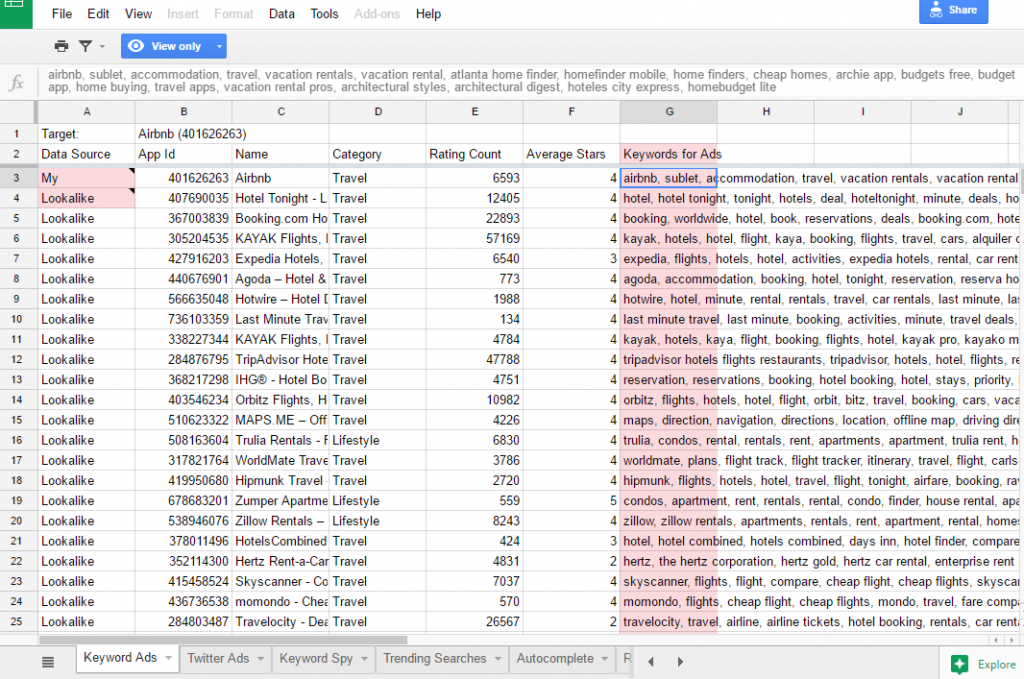
Task: Click the blue Share button
Action: 953,10
